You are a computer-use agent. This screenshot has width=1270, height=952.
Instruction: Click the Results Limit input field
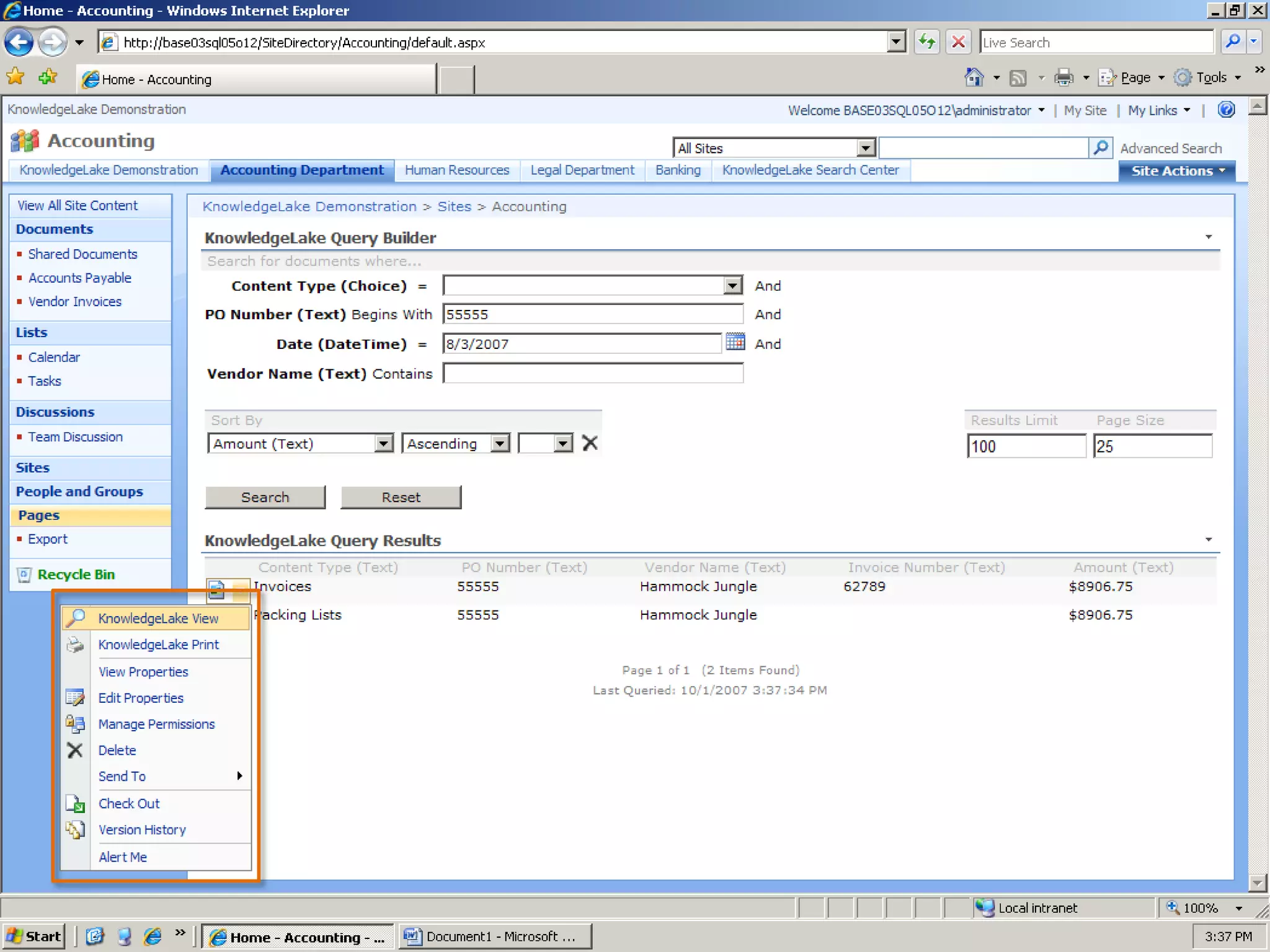[x=1026, y=446]
